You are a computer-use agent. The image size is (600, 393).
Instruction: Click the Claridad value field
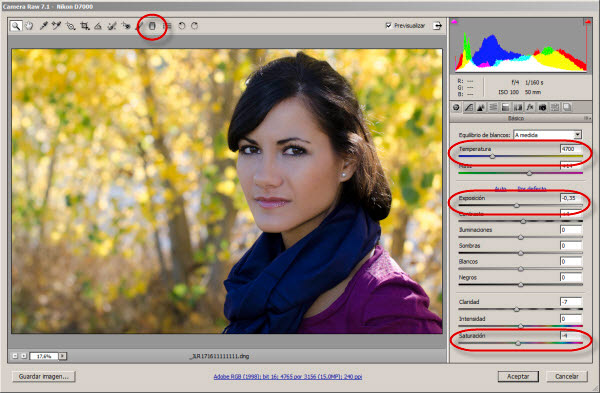[x=571, y=302]
